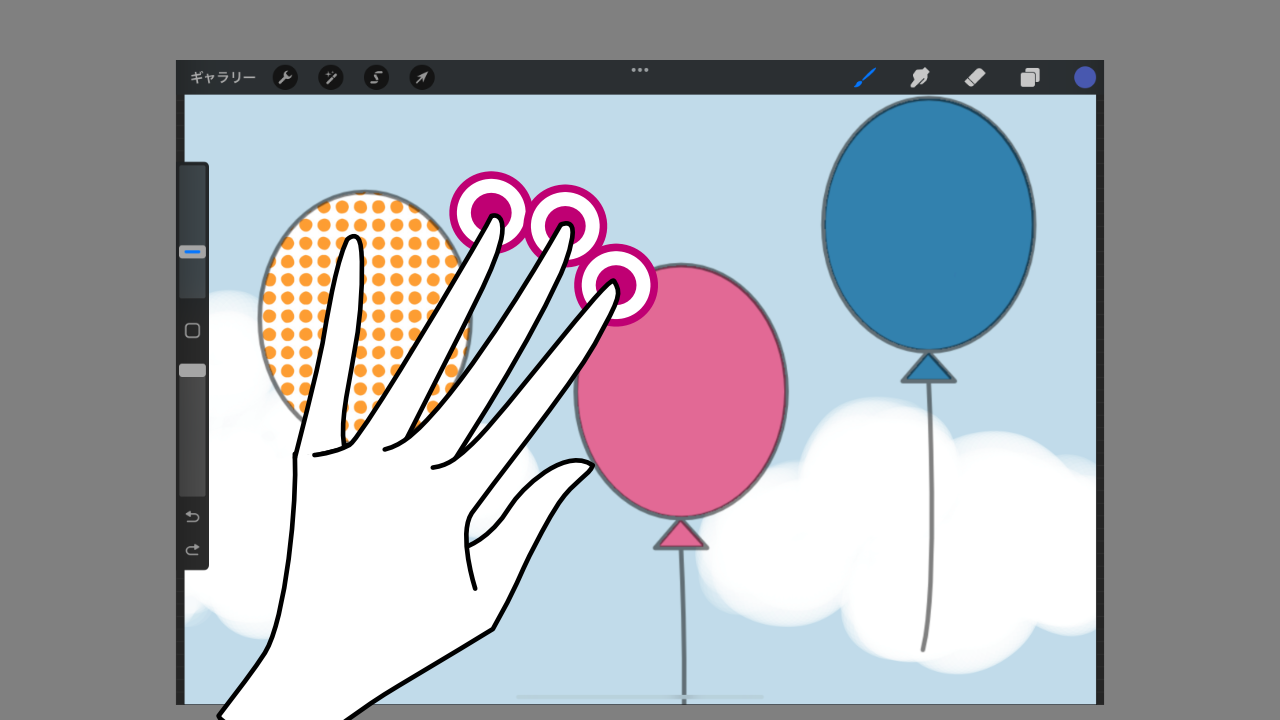Tap the blue balloon on canvas

tap(928, 225)
